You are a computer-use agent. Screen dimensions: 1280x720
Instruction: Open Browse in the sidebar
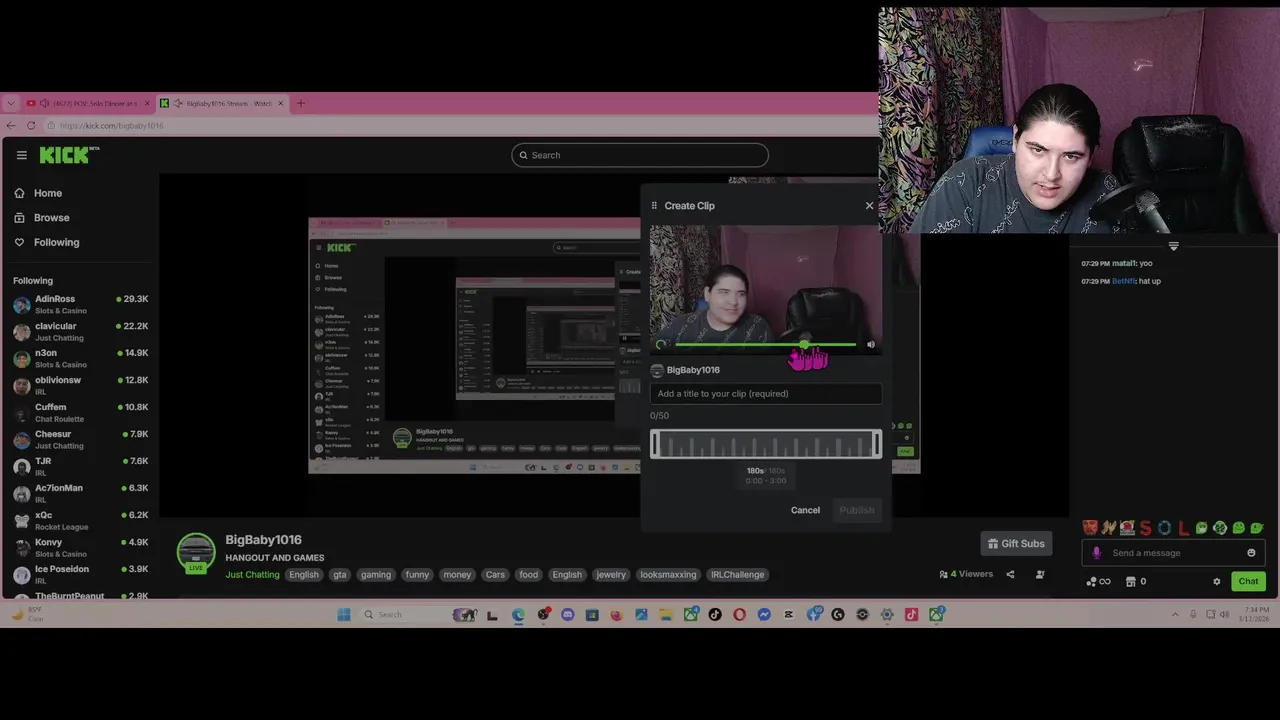pyautogui.click(x=42, y=217)
